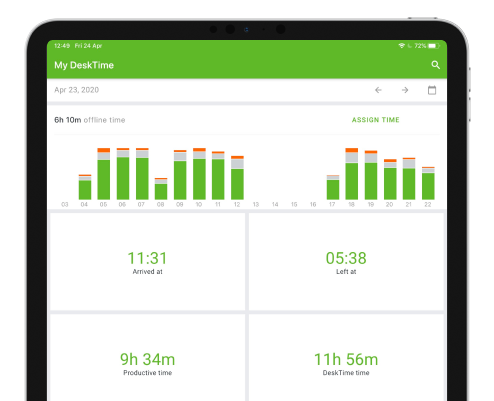Tap the Productive time caption
The image size is (494, 401).
(147, 373)
